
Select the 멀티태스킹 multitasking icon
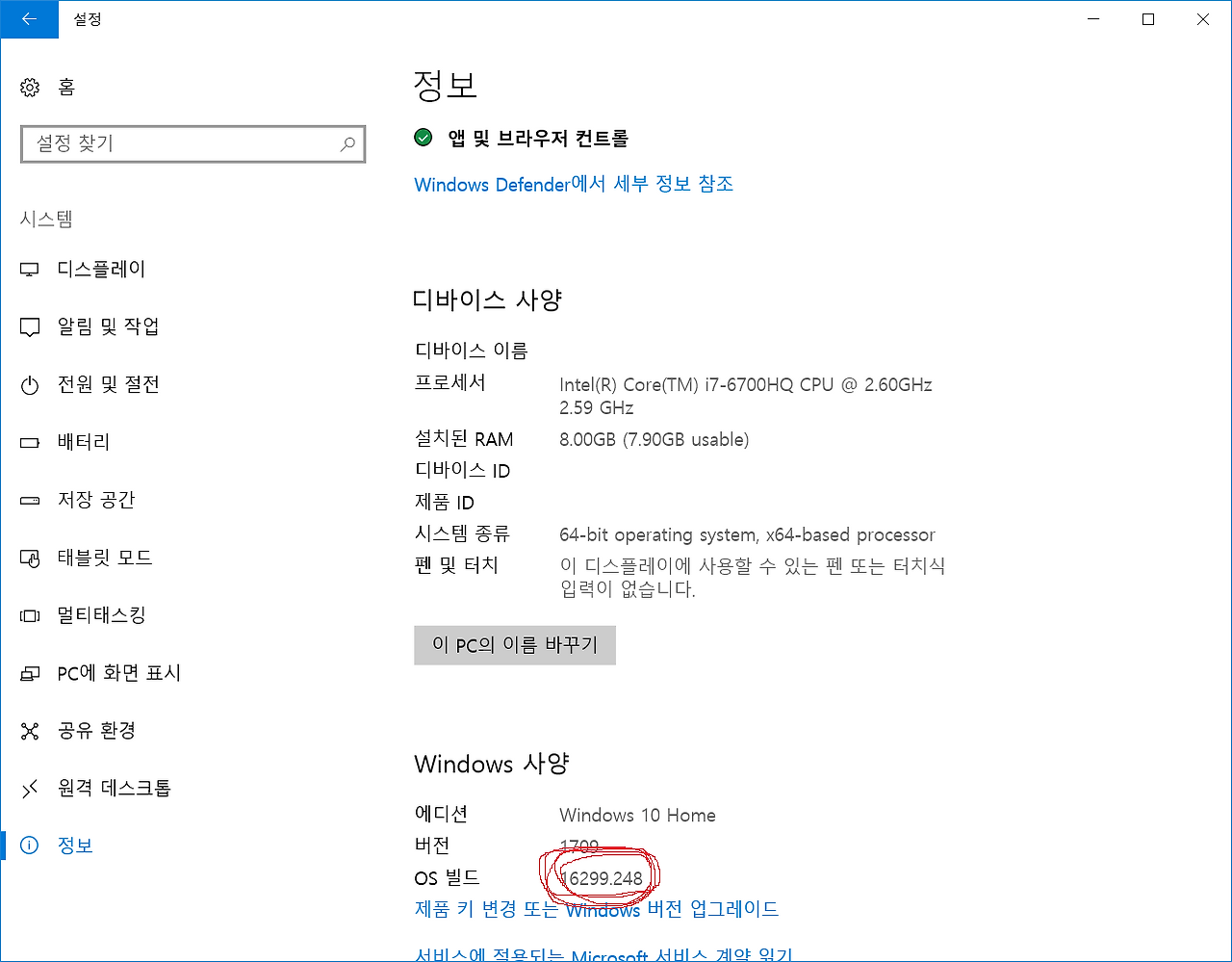(31, 615)
